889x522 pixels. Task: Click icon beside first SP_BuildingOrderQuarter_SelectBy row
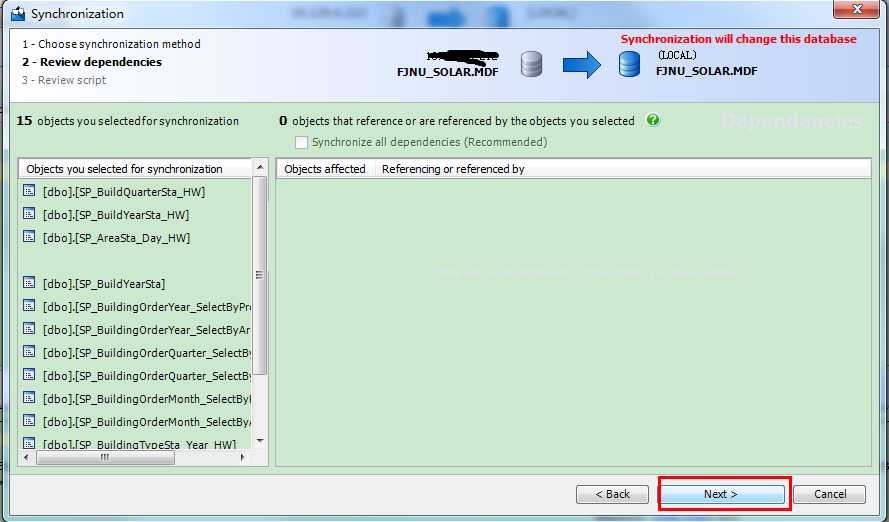pos(29,352)
